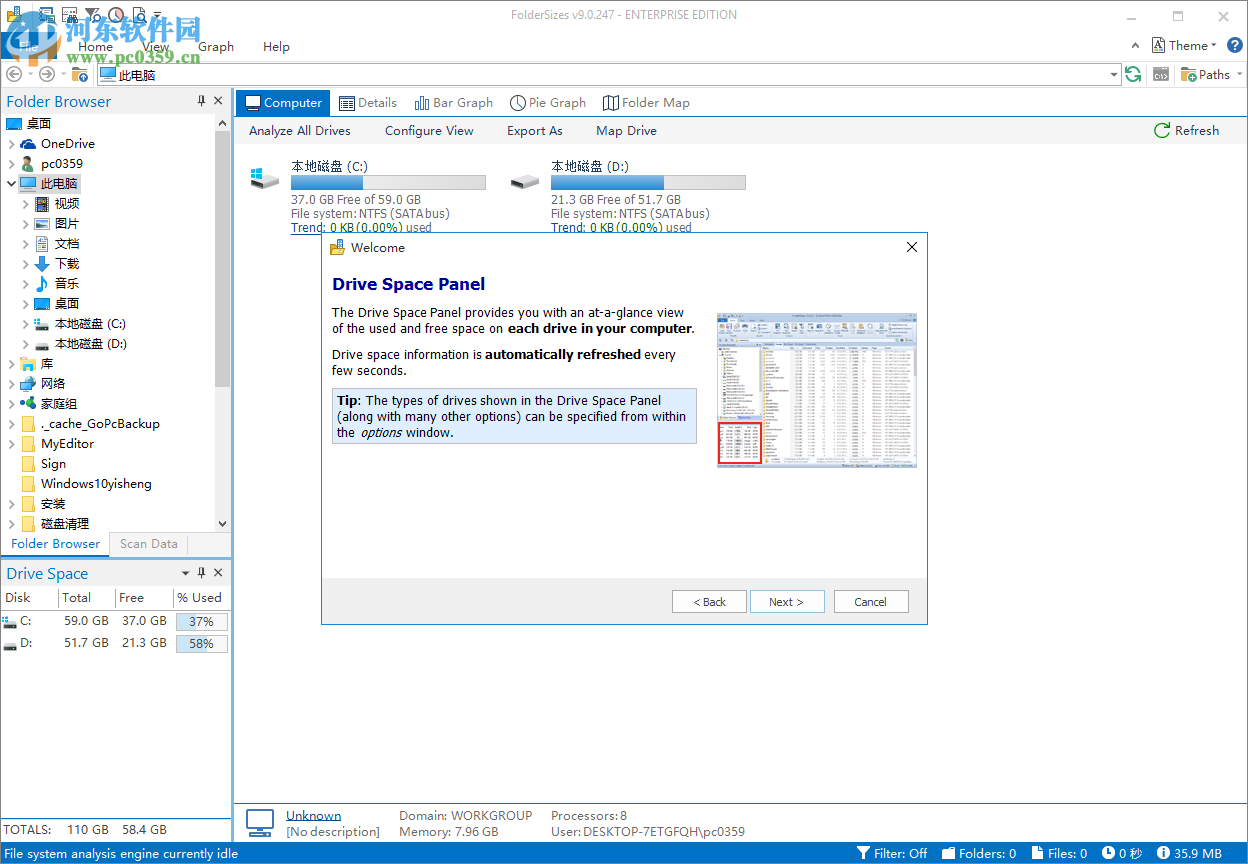
Task: Click the Next button in Welcome dialog
Action: tap(787, 601)
